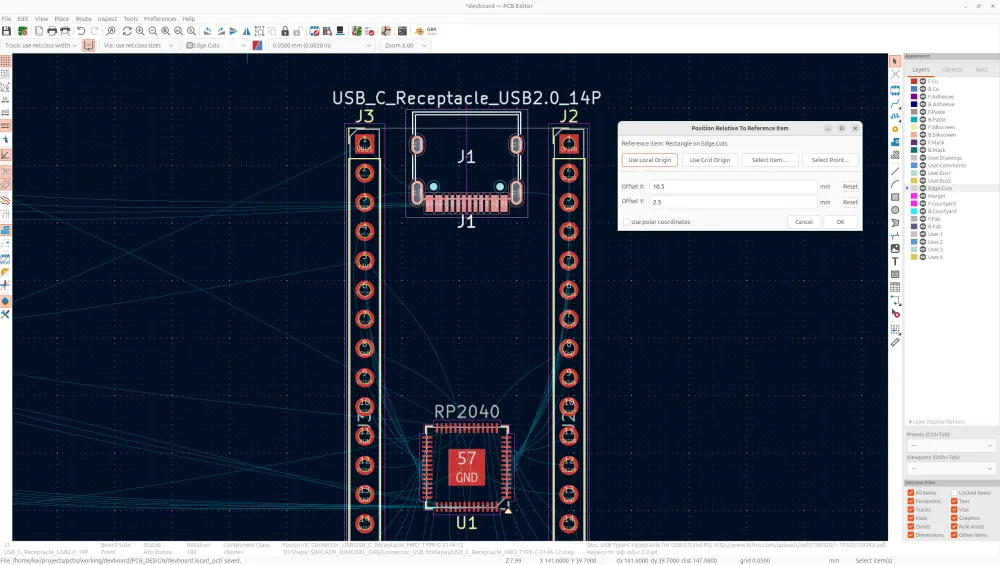Open the Route menu
The height and width of the screenshot is (565, 1000).
coord(83,18)
